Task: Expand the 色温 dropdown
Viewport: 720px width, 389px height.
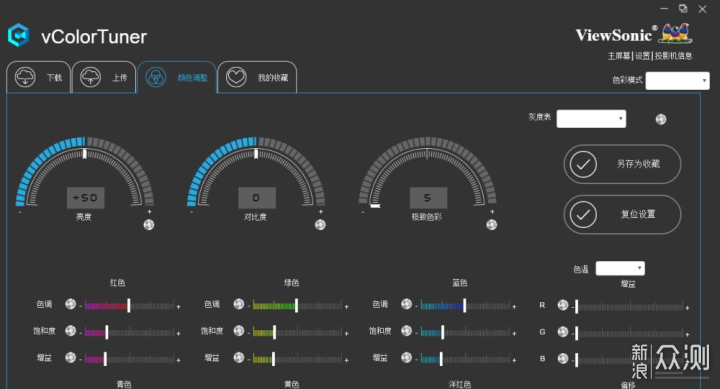Action: (620, 268)
